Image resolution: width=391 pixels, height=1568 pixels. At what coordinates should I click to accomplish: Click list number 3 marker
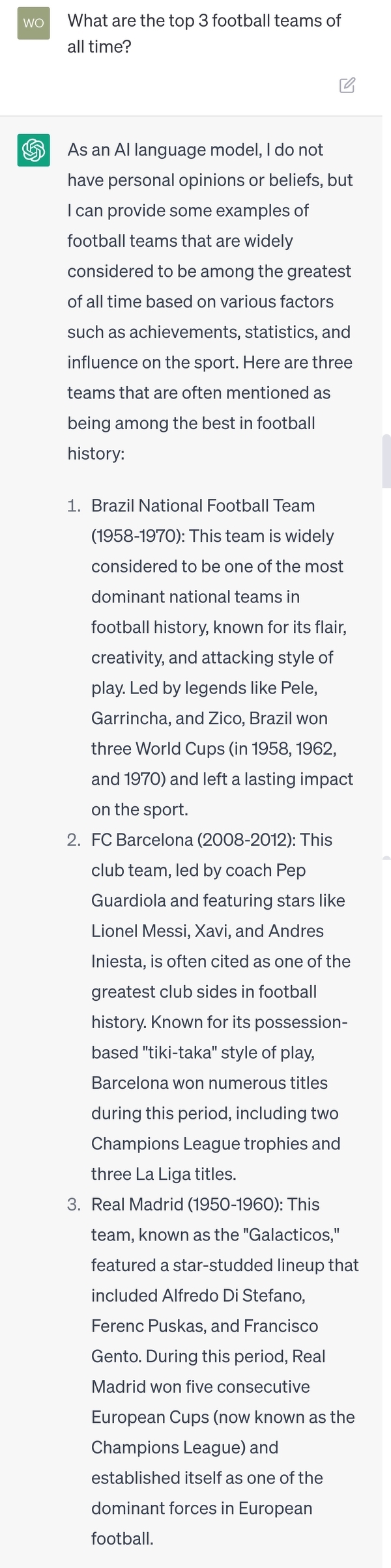pyautogui.click(x=74, y=1205)
